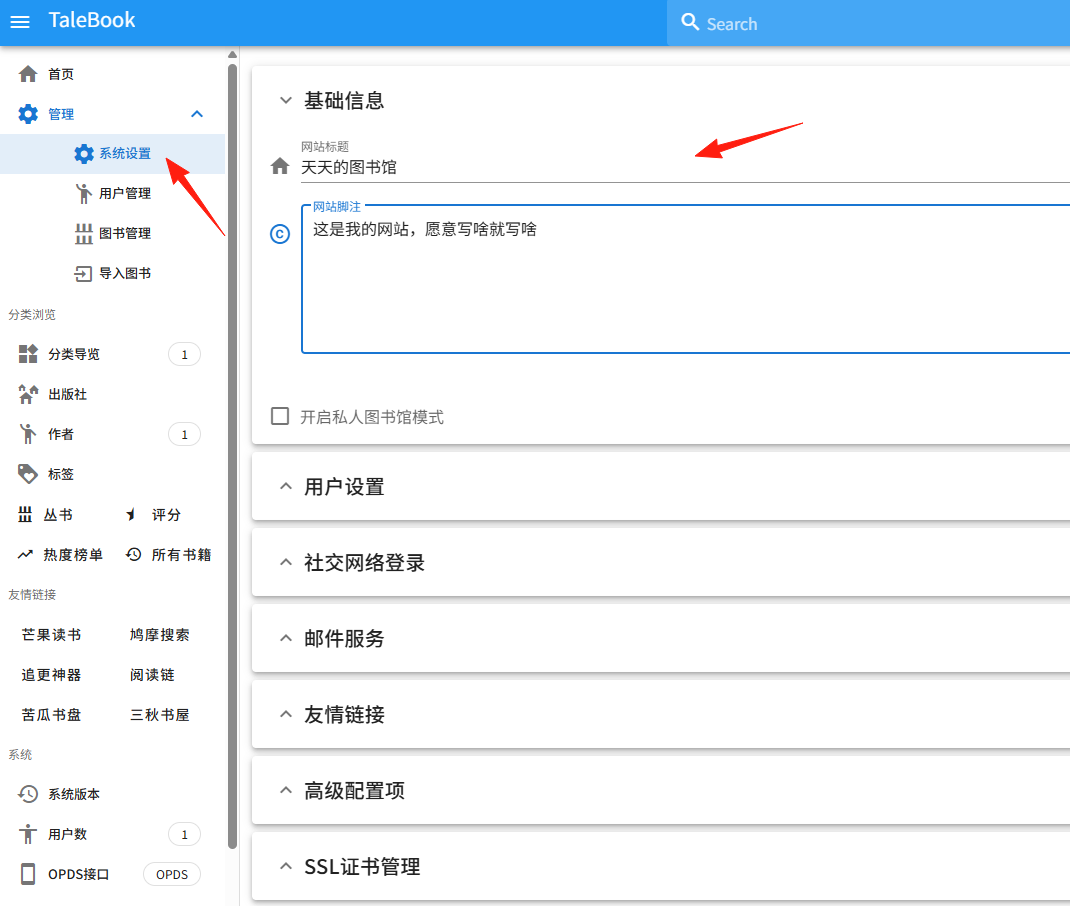This screenshot has width=1070, height=906.
Task: Open 标签 in the sidebar
Action: [61, 474]
